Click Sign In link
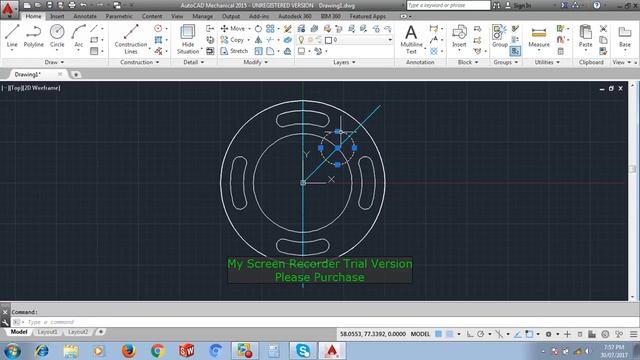 pyautogui.click(x=522, y=5)
